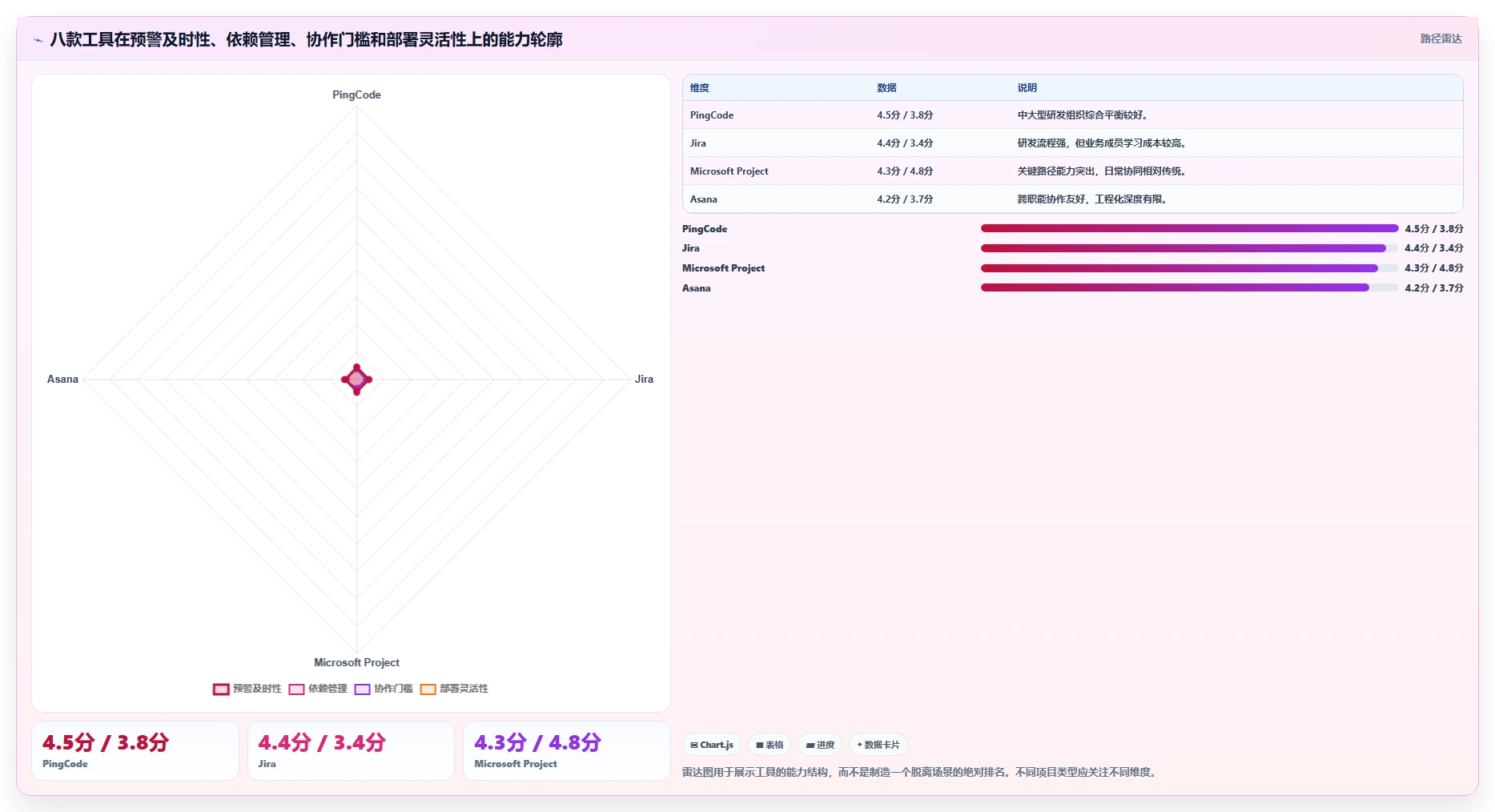
Task: Click the 路径雷达 label in header
Action: (x=1441, y=38)
